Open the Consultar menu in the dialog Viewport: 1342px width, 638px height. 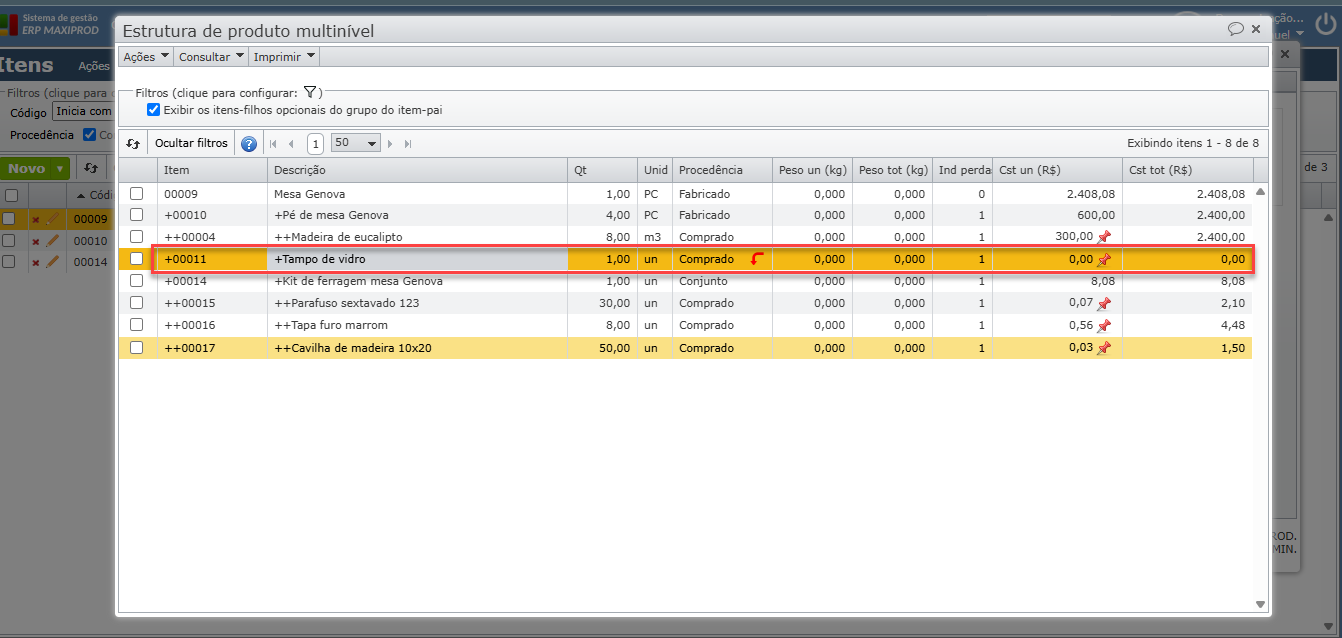click(211, 57)
